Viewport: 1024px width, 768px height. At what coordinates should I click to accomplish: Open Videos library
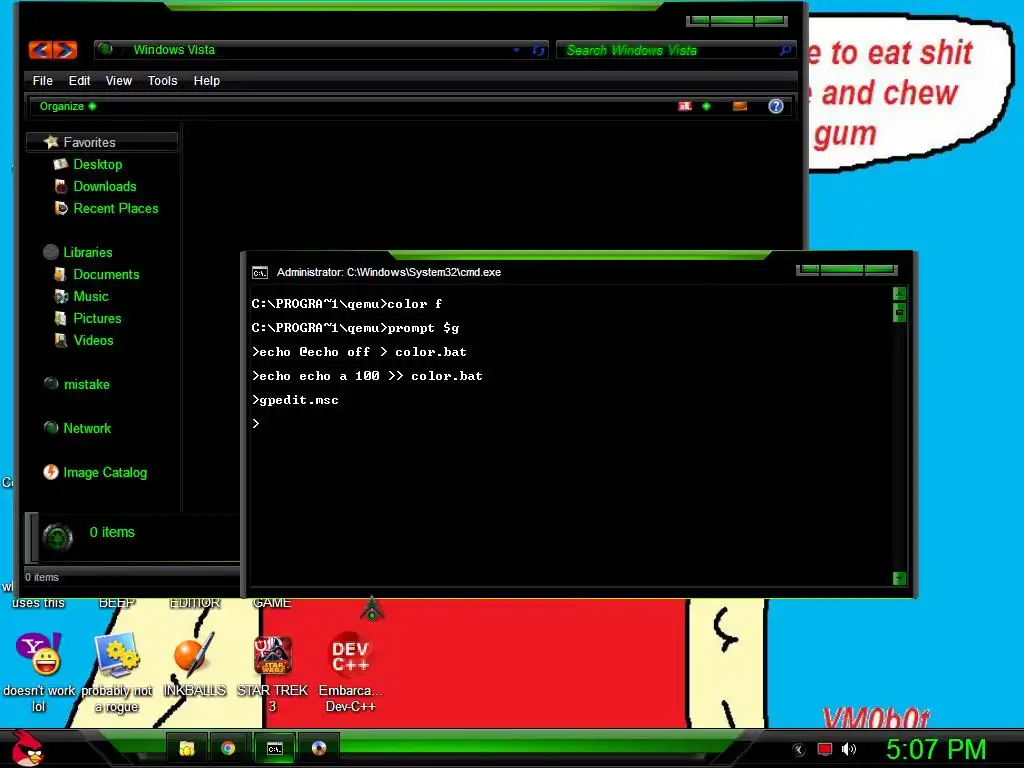(x=93, y=340)
